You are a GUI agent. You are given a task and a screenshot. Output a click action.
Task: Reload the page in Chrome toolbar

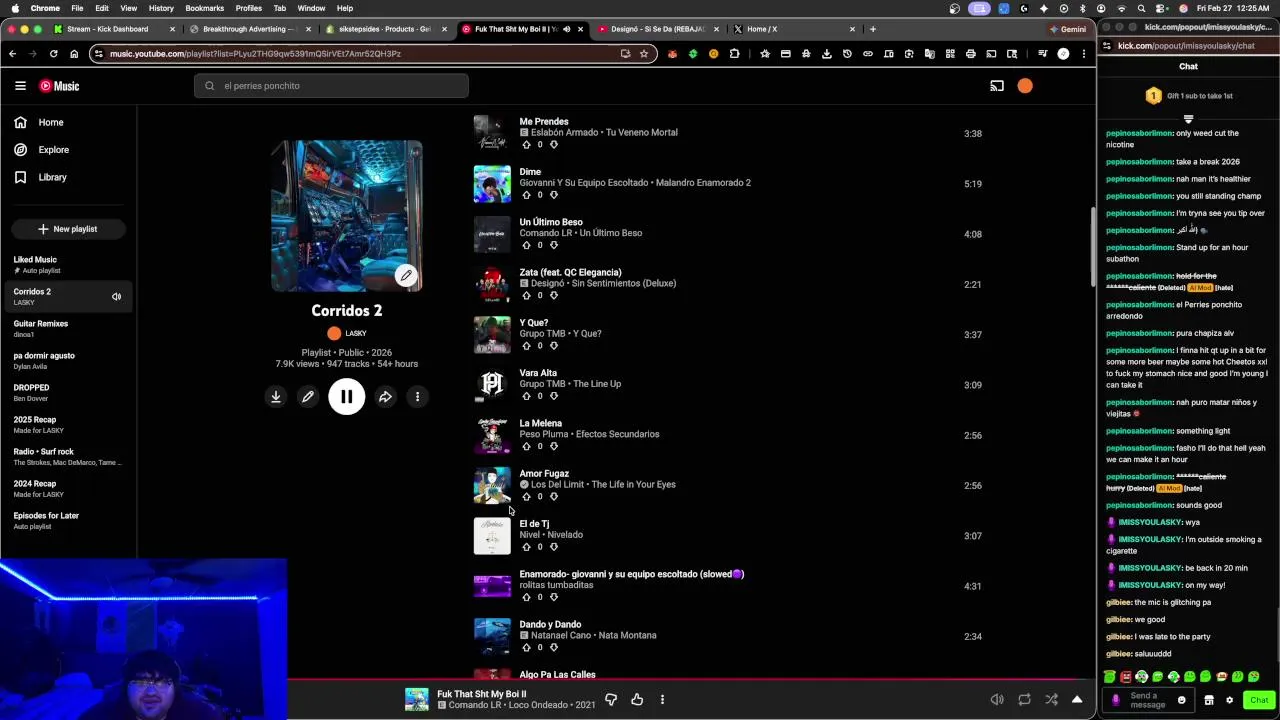[x=53, y=54]
